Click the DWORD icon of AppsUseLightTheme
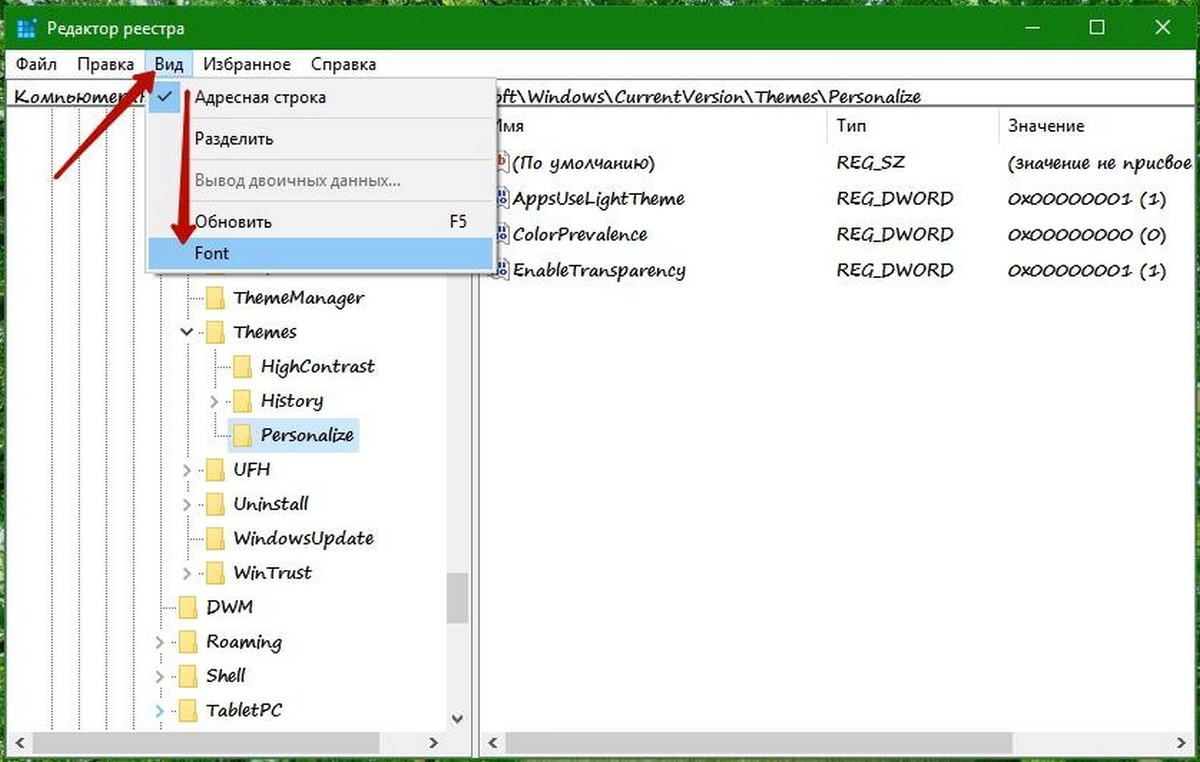This screenshot has height=762, width=1200. click(502, 198)
